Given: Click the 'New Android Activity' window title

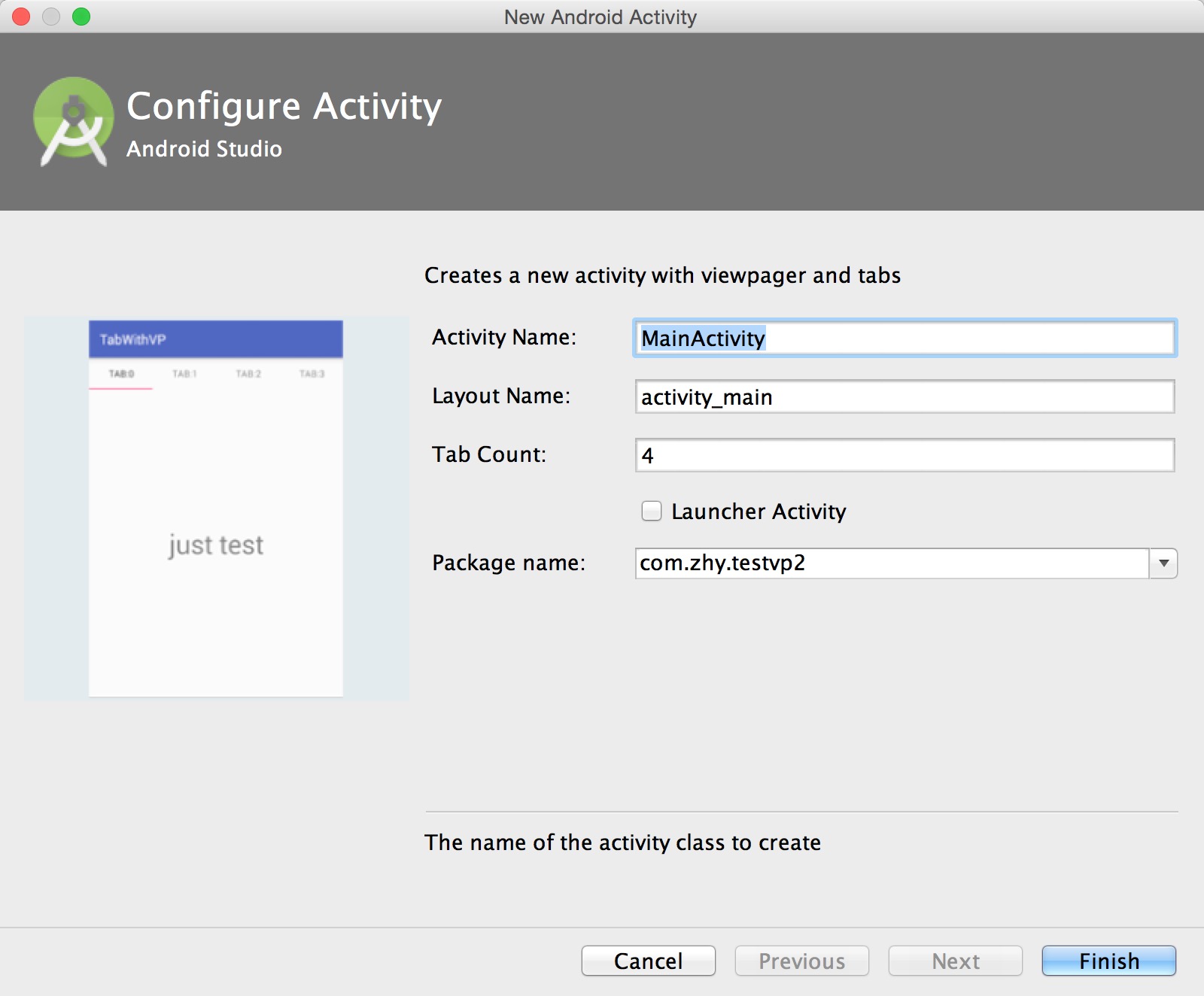Looking at the screenshot, I should point(600,17).
